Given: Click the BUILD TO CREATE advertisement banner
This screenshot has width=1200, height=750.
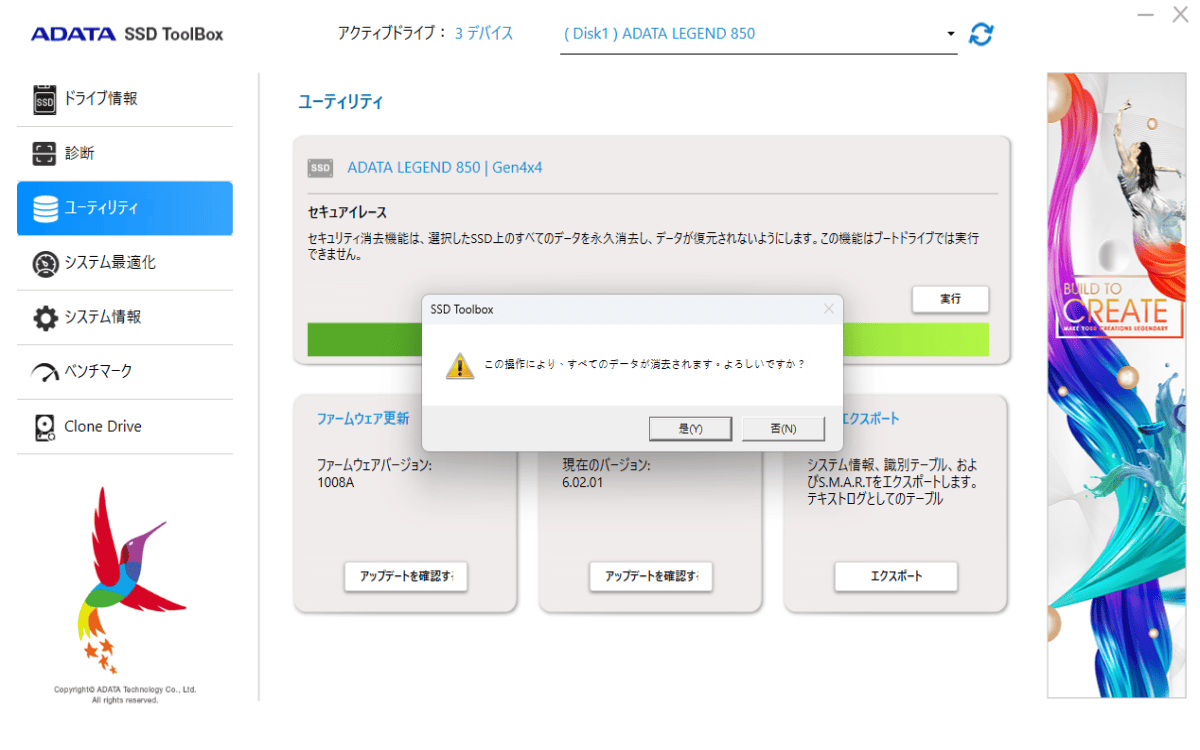Looking at the screenshot, I should (x=1115, y=385).
